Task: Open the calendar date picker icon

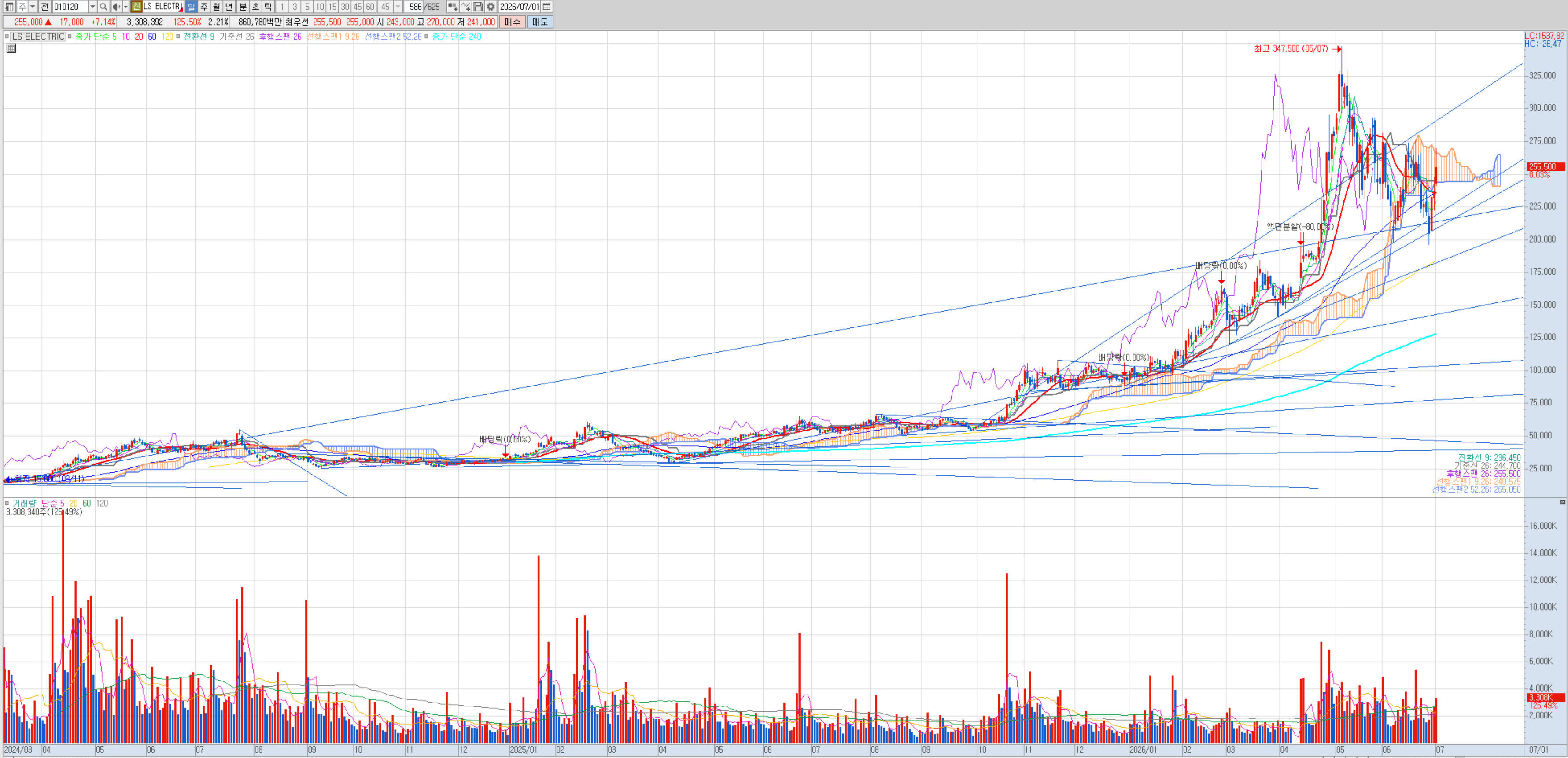Action: pyautogui.click(x=546, y=7)
